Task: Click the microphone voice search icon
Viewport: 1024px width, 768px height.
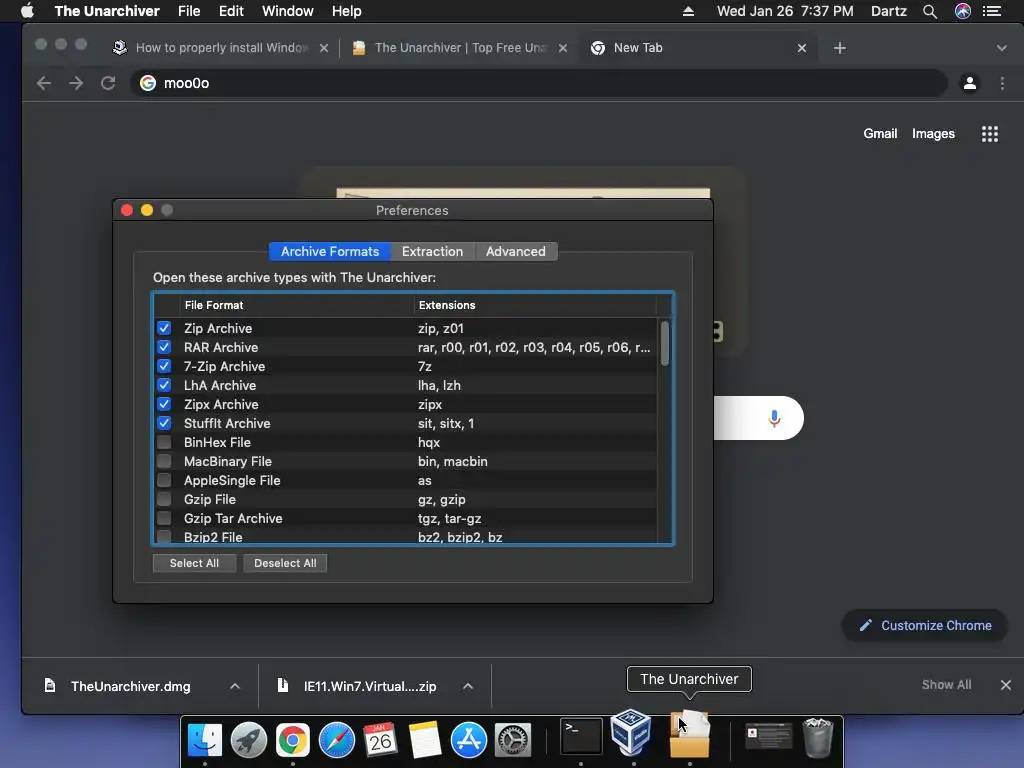Action: click(775, 418)
